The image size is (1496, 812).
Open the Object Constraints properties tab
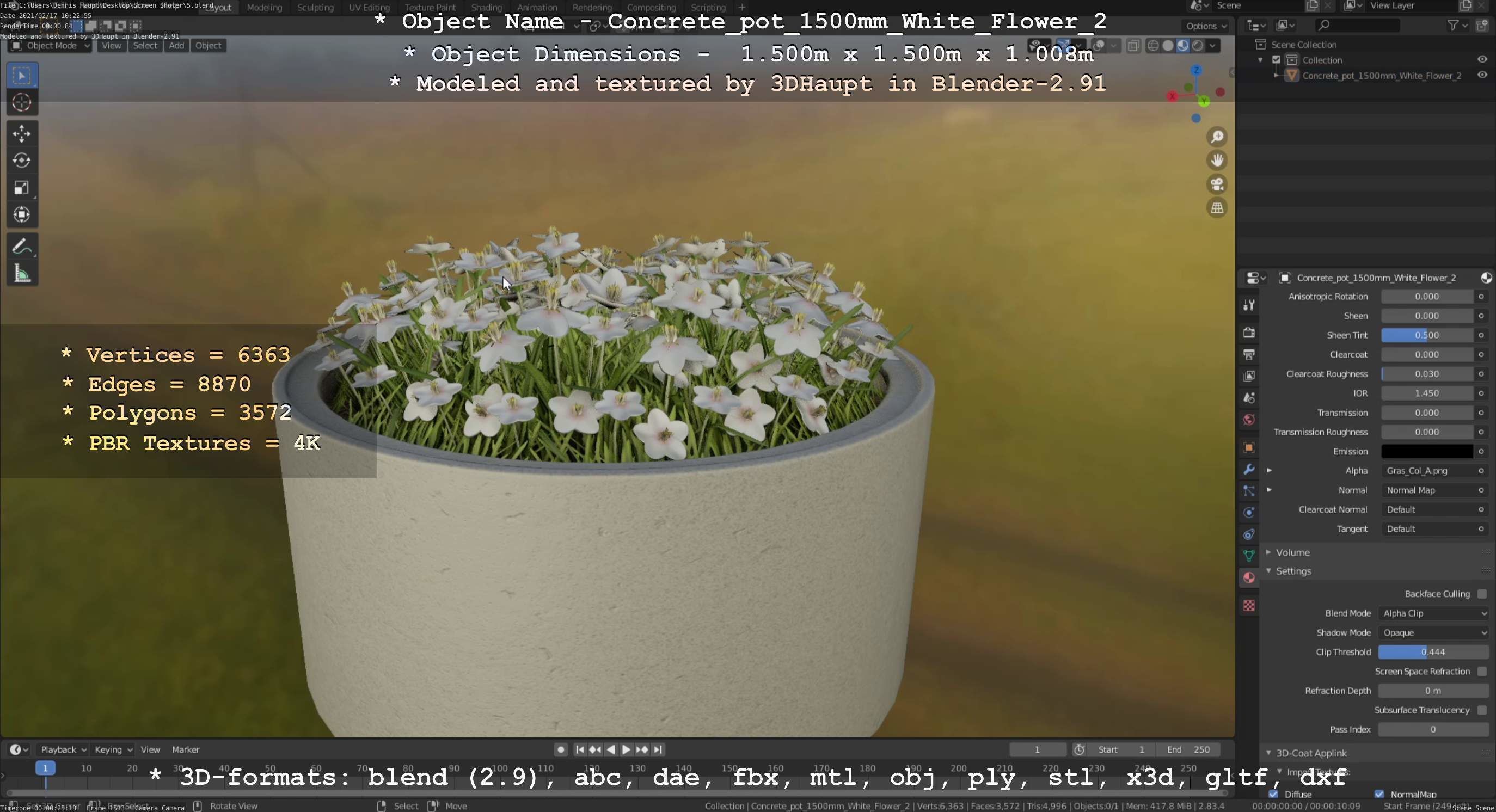point(1249,534)
